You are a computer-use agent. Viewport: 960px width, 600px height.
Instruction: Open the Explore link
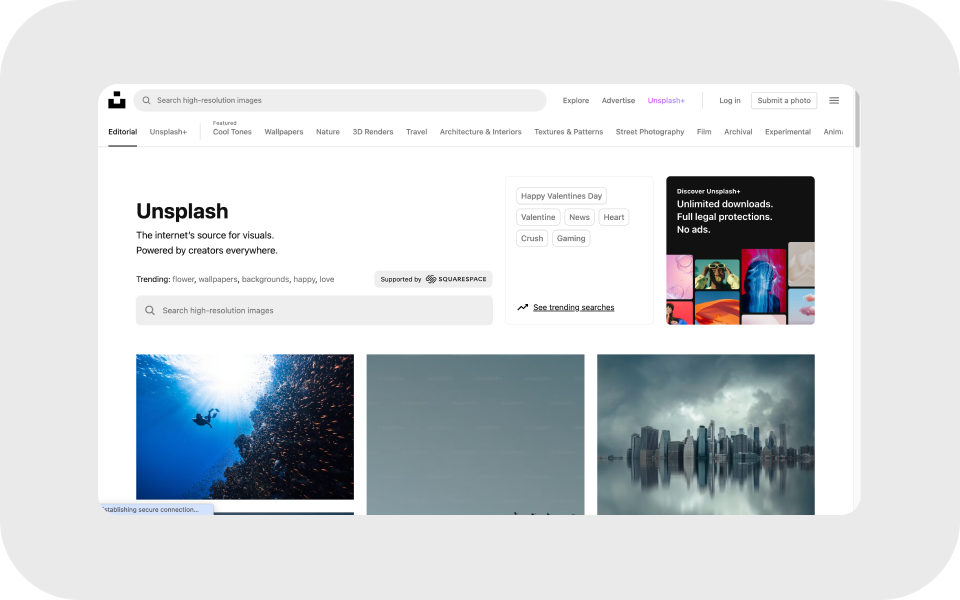pos(576,100)
